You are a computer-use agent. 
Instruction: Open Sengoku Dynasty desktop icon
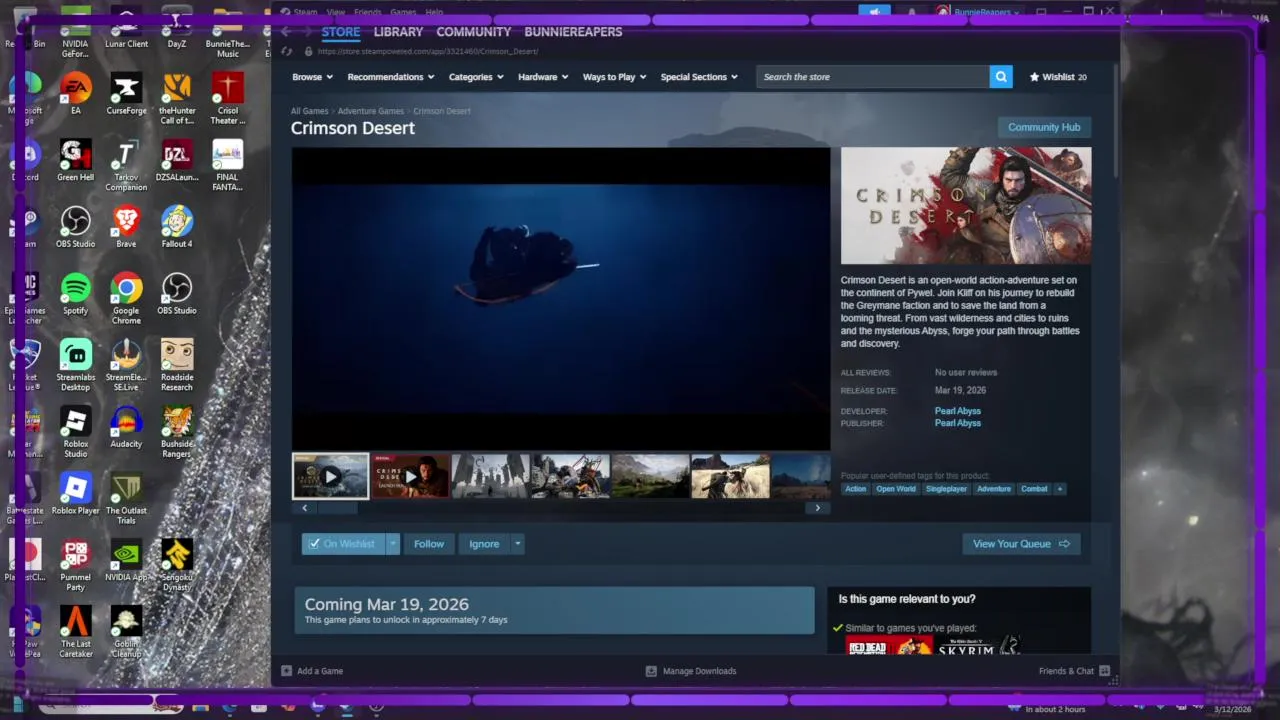tap(177, 565)
